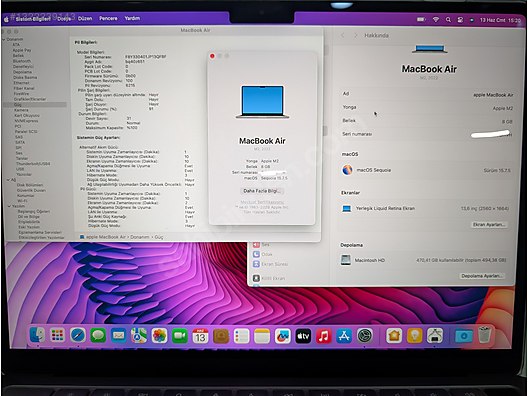
Task: Open Kilitli Ekran in settings sidebar
Action: click(x=269, y=278)
